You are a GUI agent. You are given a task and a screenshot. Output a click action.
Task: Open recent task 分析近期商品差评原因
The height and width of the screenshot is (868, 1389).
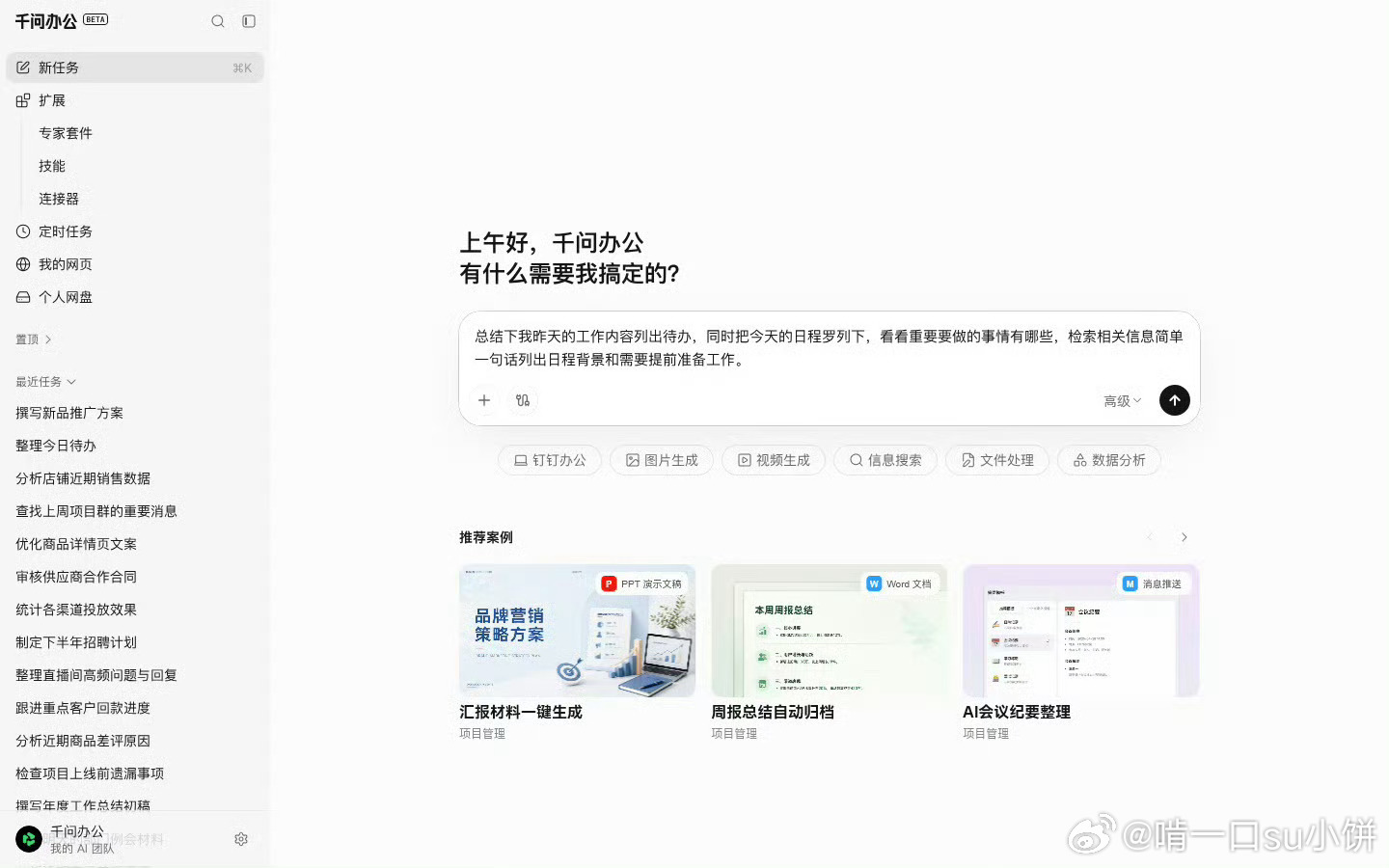pyautogui.click(x=83, y=741)
